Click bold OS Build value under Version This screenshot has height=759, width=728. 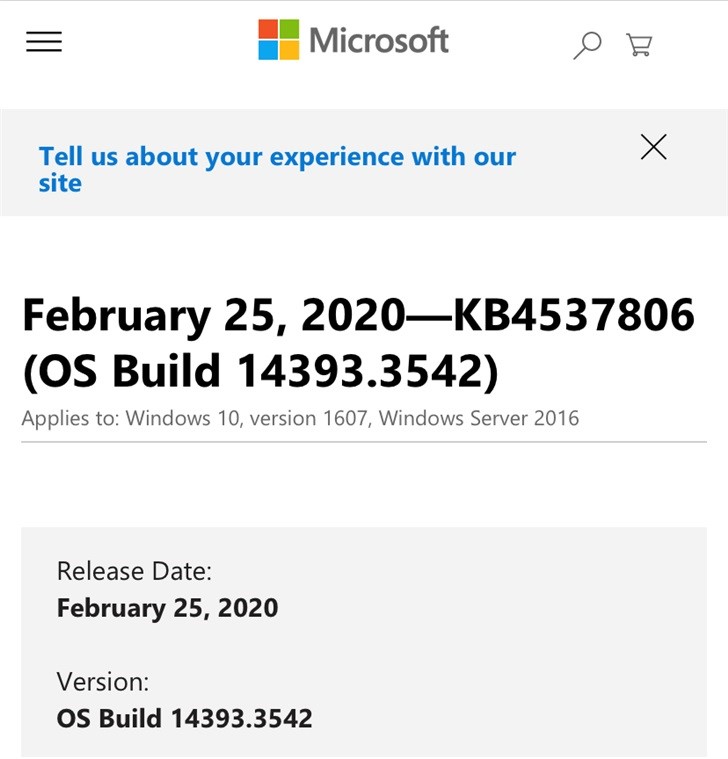[x=184, y=718]
